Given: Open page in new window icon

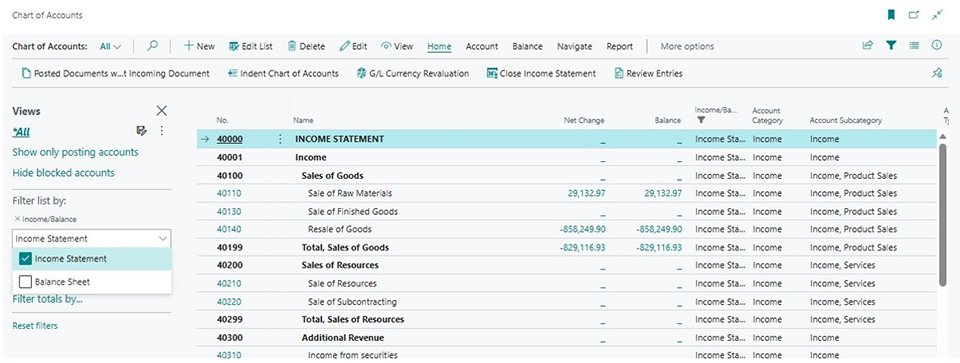Looking at the screenshot, I should click(914, 15).
